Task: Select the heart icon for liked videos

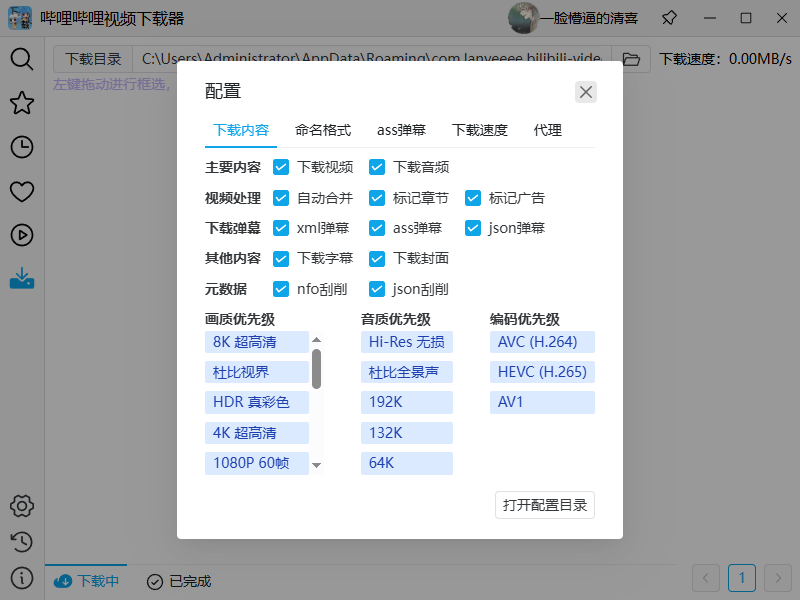Action: point(21,191)
